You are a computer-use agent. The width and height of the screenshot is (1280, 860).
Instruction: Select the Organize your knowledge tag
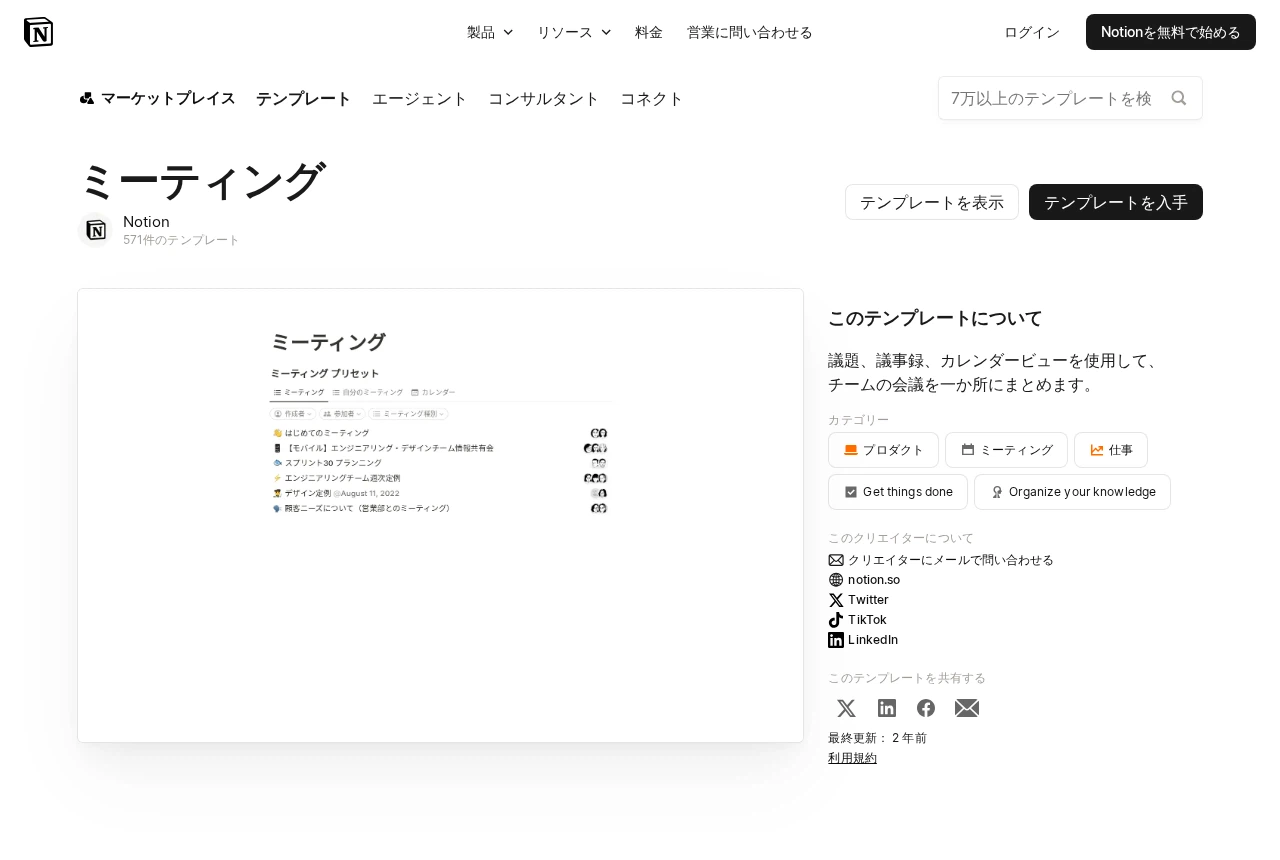pyautogui.click(x=1072, y=492)
